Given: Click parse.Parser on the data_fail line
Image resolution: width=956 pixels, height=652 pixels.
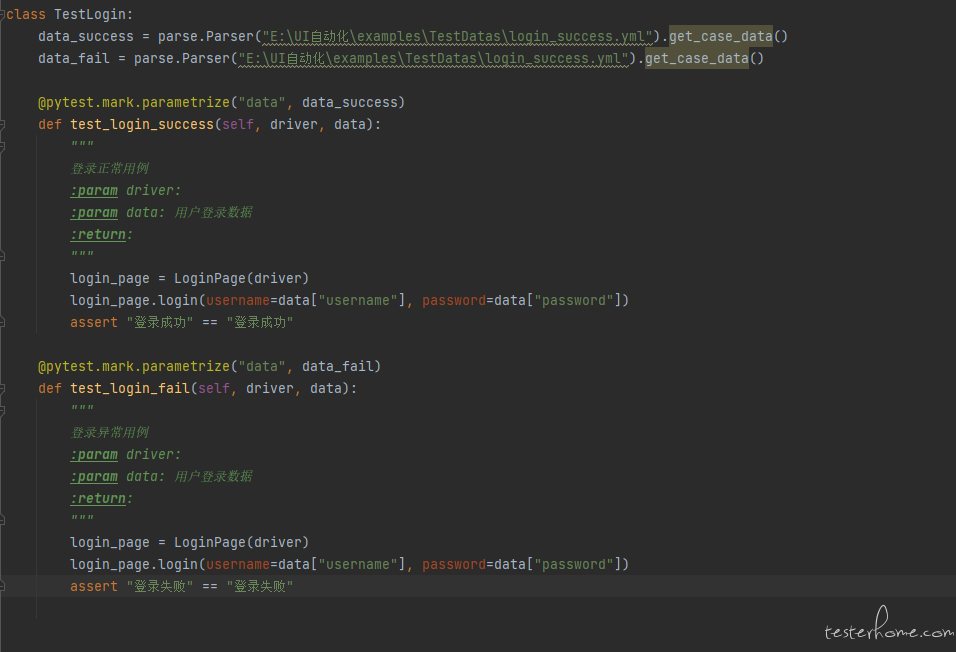Looking at the screenshot, I should coord(182,59).
